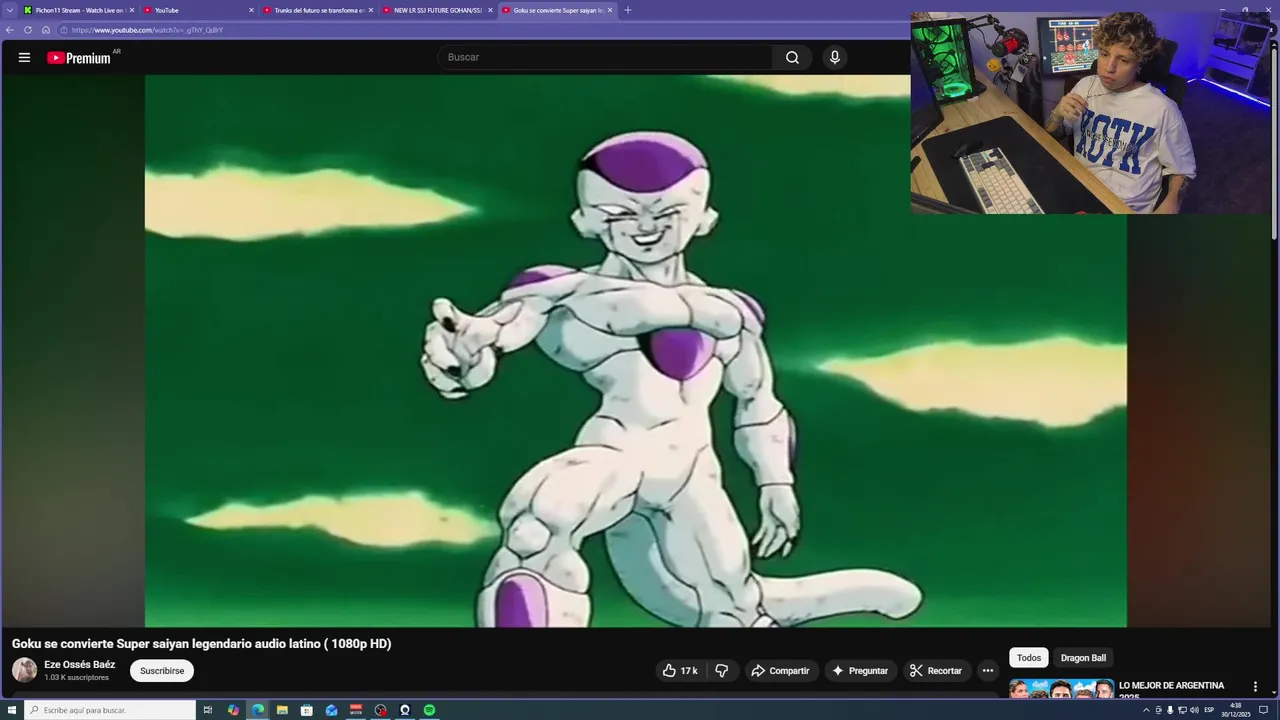Open OBS Studio taskbar icon
Image resolution: width=1280 pixels, height=720 pixels.
pyautogui.click(x=380, y=710)
